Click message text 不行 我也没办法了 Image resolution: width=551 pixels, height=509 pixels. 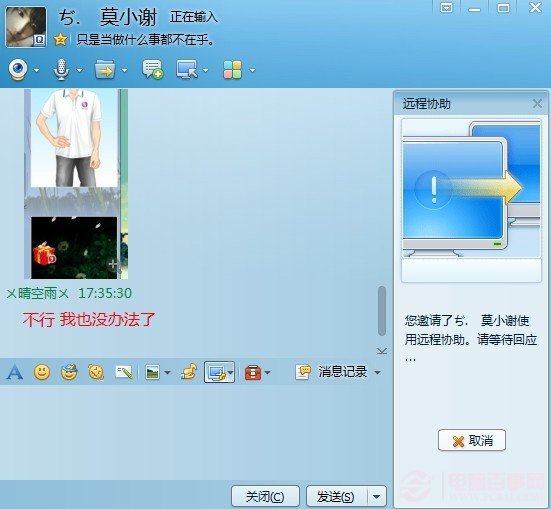click(89, 320)
